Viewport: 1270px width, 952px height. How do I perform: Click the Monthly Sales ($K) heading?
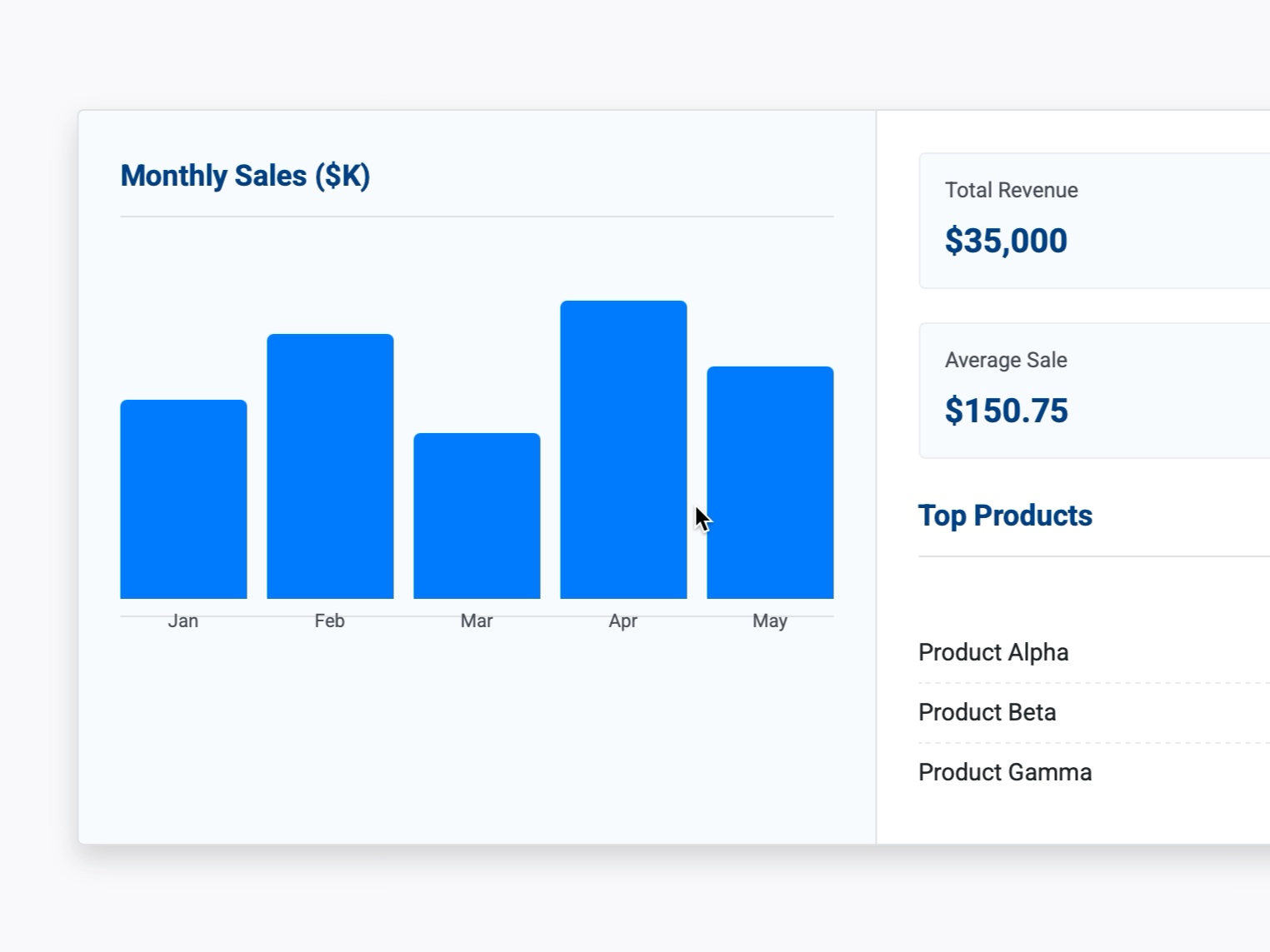(x=246, y=176)
